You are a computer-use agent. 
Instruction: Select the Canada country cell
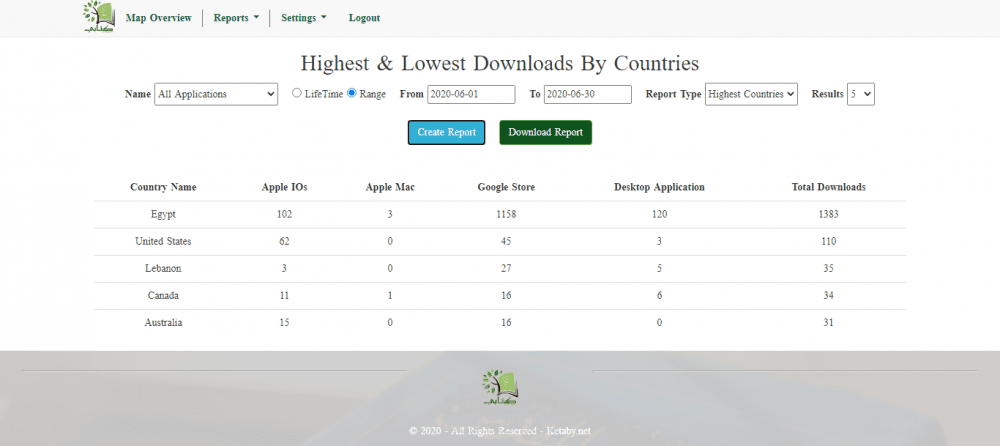click(163, 295)
